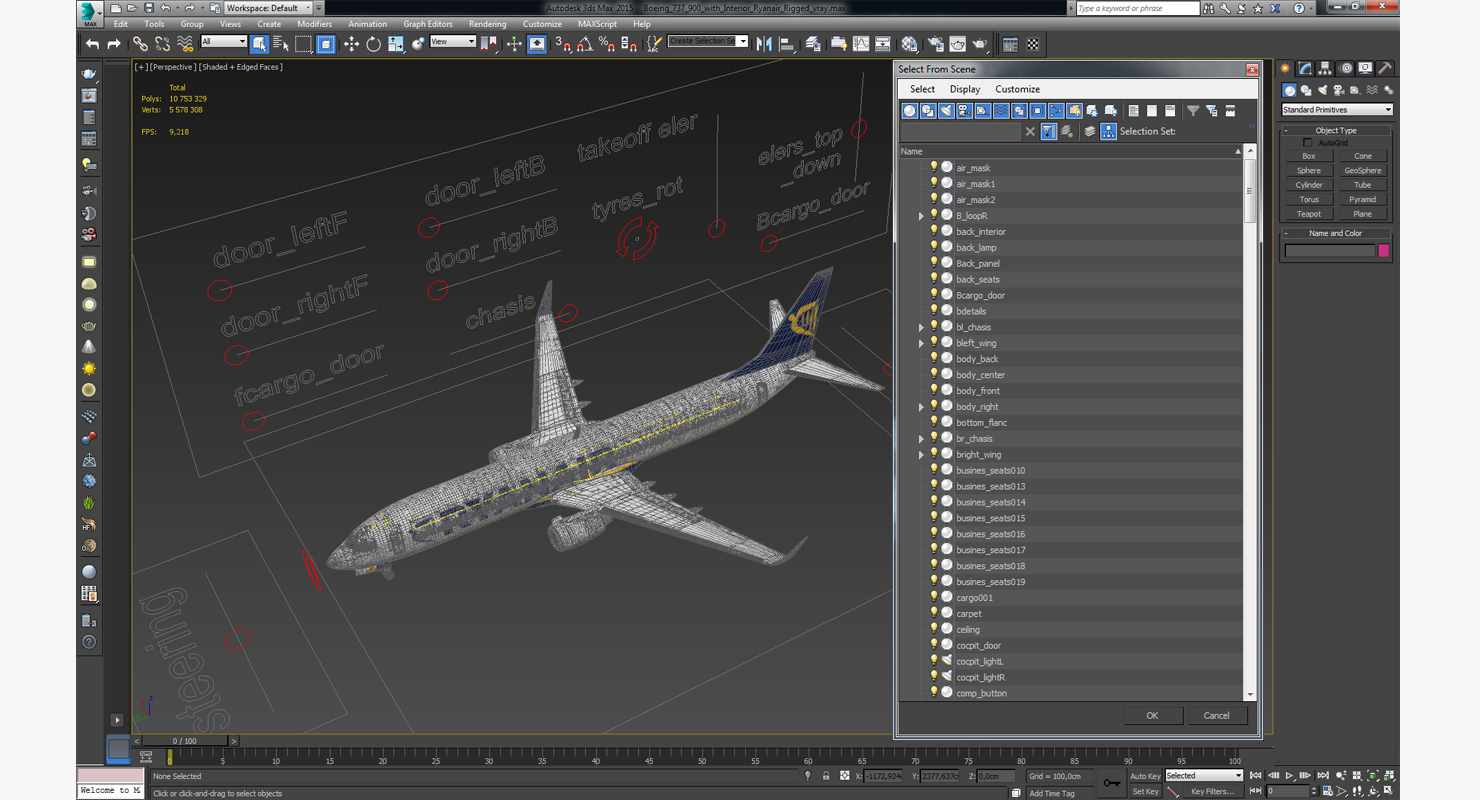1480x800 pixels.
Task: Click the time slider showing 0 / 100
Action: point(184,741)
